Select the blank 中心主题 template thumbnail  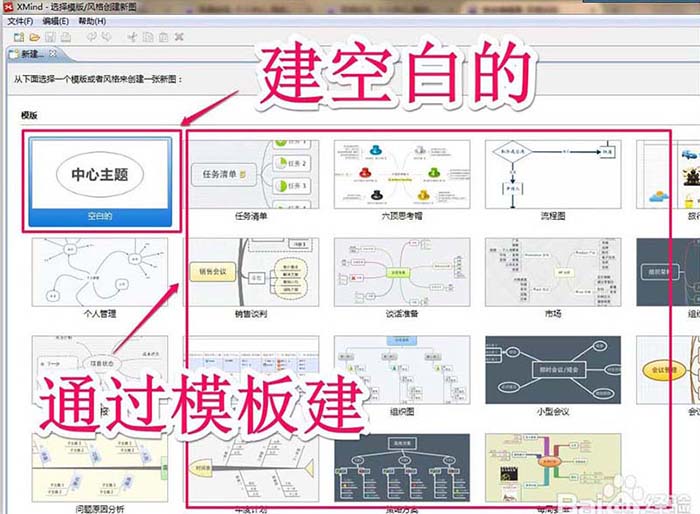tap(100, 174)
